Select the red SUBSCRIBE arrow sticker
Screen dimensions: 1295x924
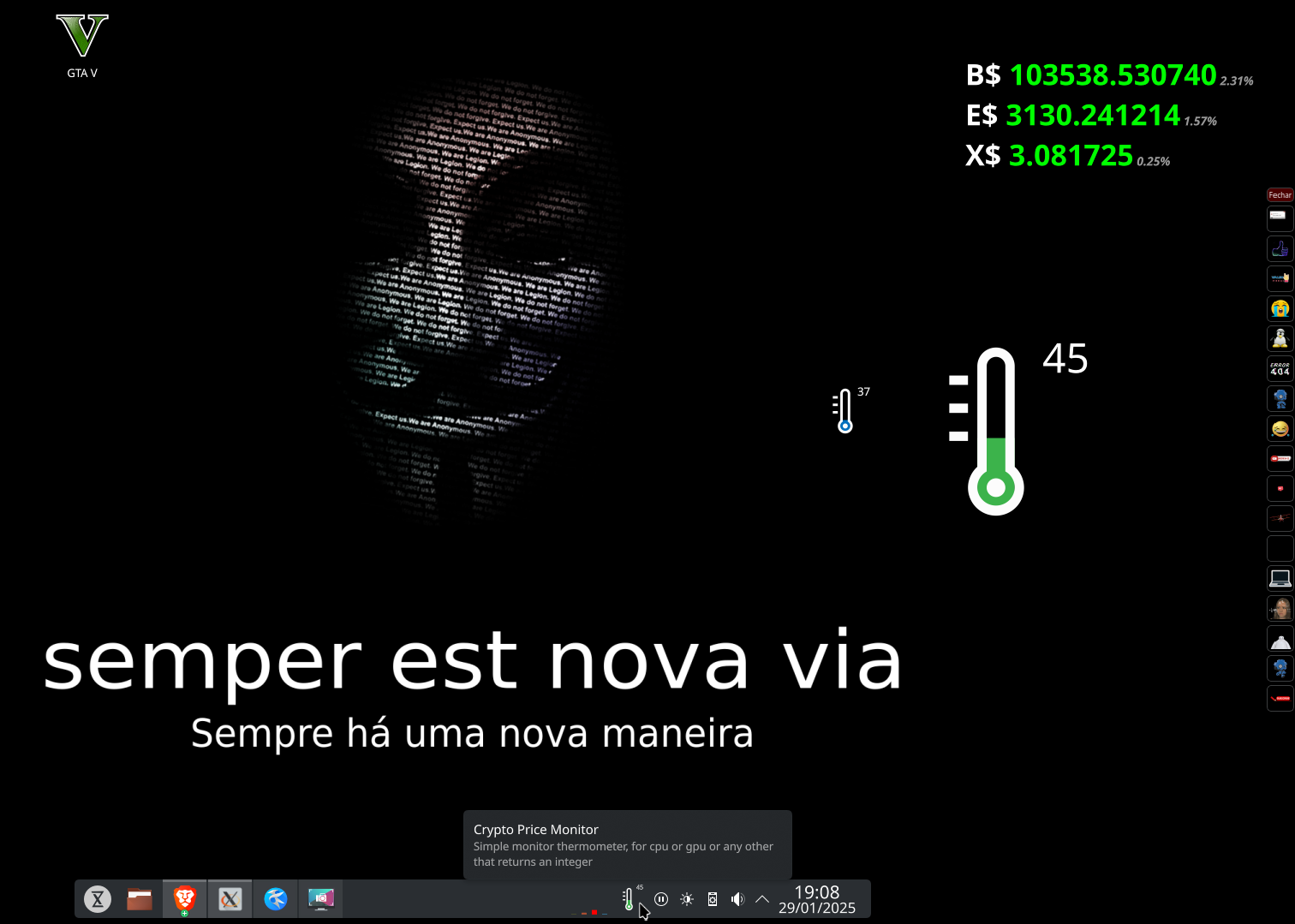point(1280,699)
